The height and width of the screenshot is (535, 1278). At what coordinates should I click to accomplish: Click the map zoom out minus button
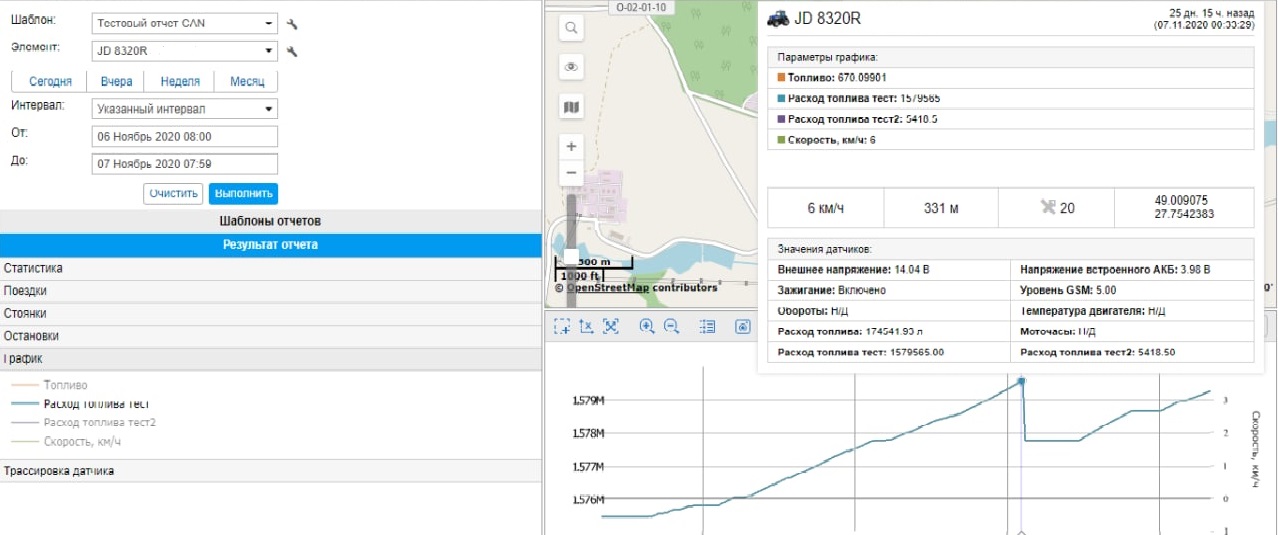tap(571, 172)
